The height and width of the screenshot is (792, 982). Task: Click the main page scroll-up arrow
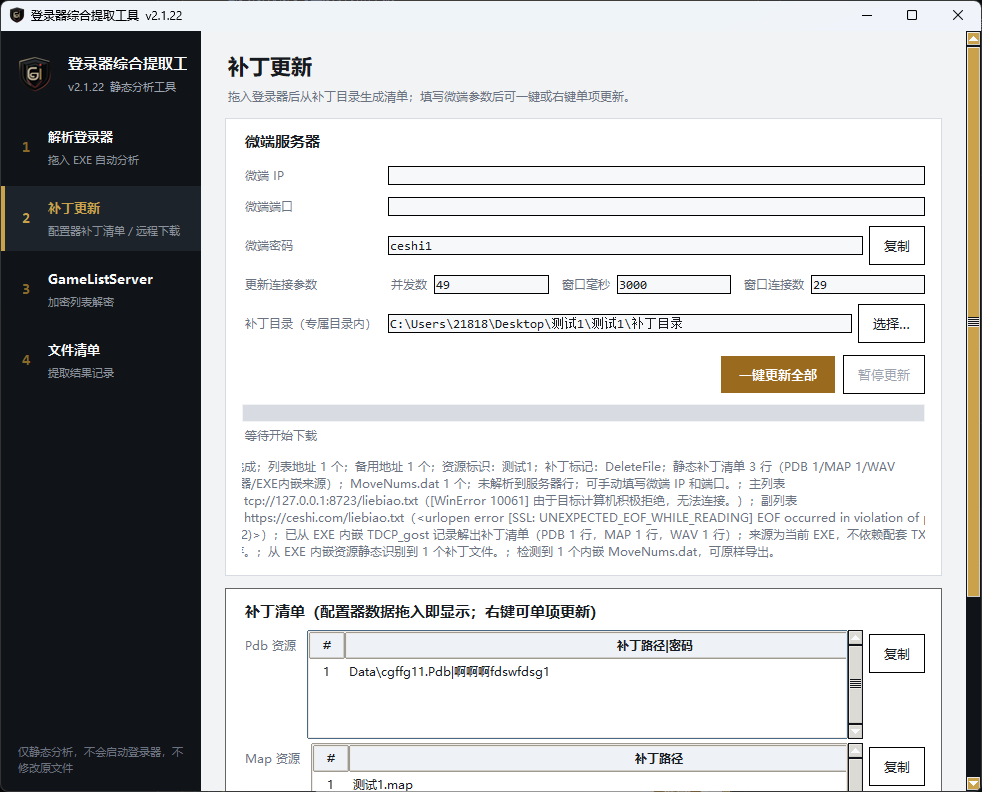click(973, 38)
